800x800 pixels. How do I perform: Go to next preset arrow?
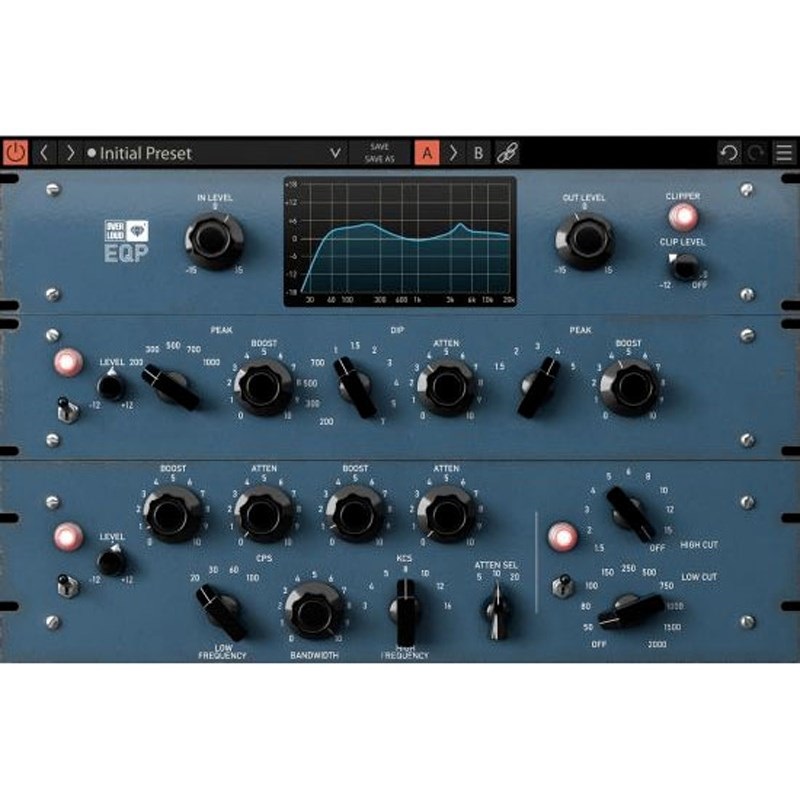(70, 153)
